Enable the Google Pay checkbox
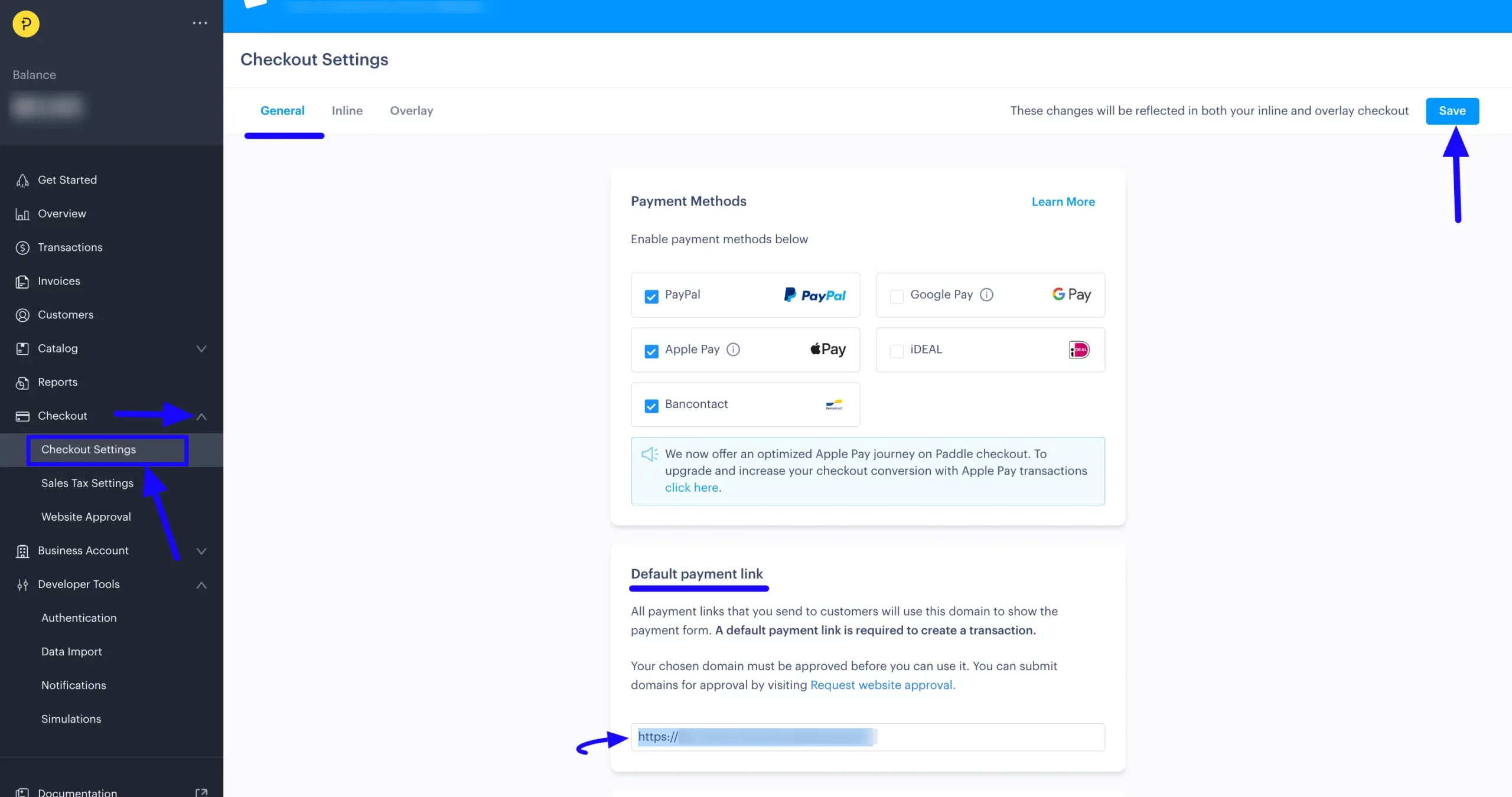 pyautogui.click(x=896, y=296)
